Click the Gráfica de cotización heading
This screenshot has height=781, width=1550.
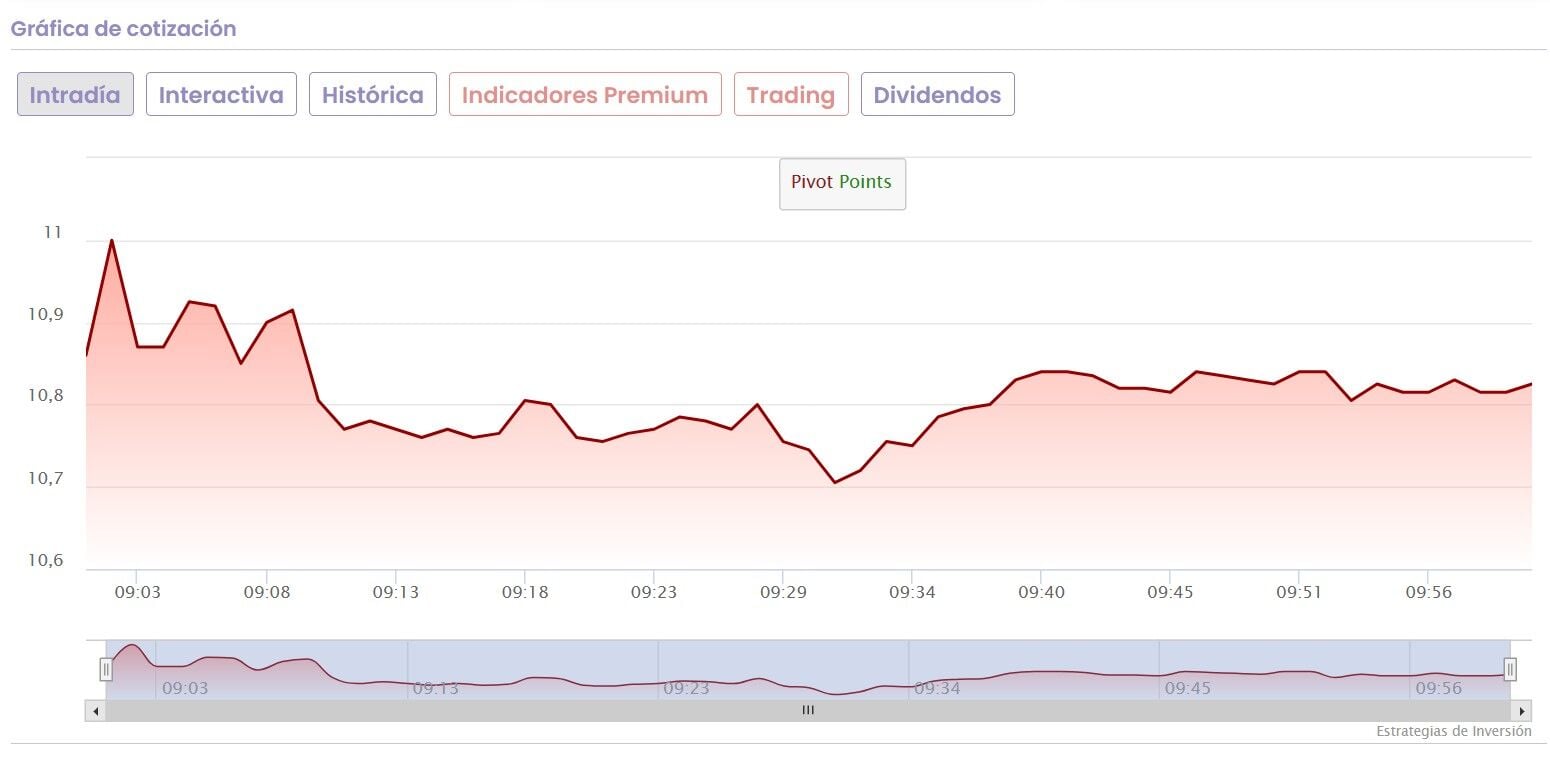(123, 29)
